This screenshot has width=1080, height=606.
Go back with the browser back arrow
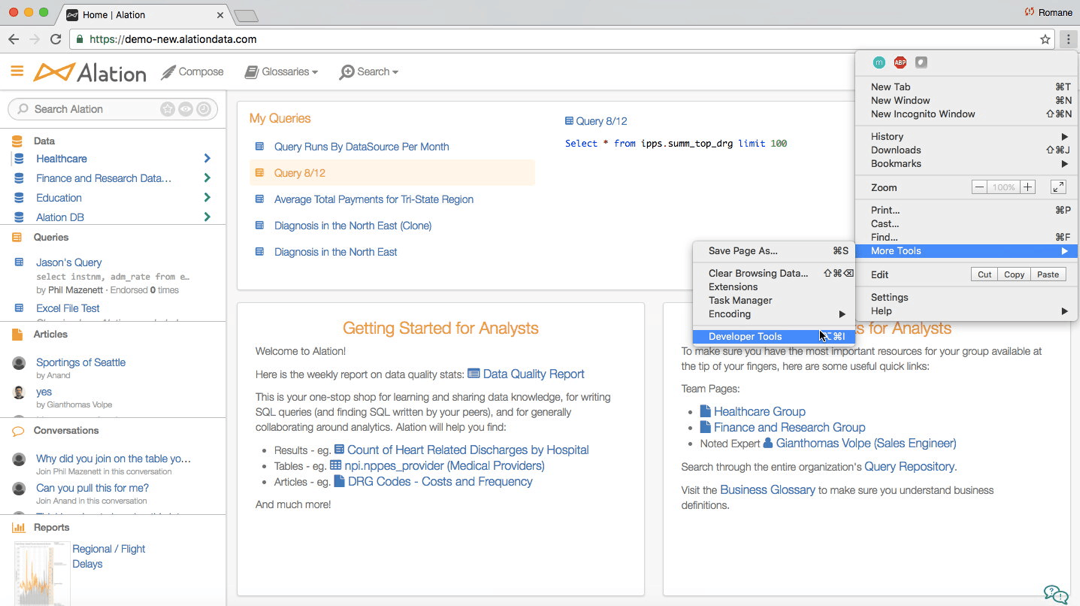(x=14, y=39)
